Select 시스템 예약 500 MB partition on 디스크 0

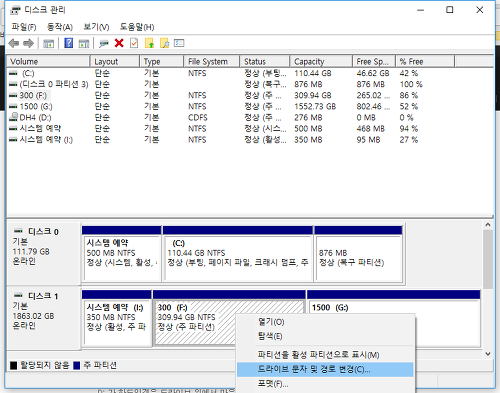point(122,254)
